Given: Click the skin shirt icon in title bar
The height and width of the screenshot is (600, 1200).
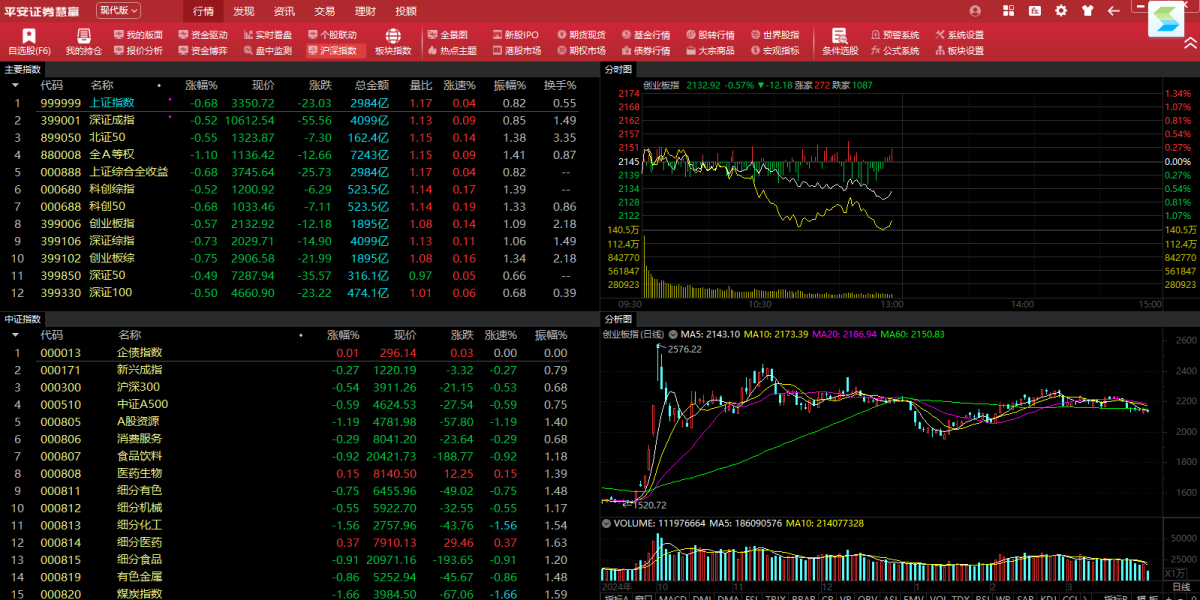Looking at the screenshot, I should coord(1088,11).
